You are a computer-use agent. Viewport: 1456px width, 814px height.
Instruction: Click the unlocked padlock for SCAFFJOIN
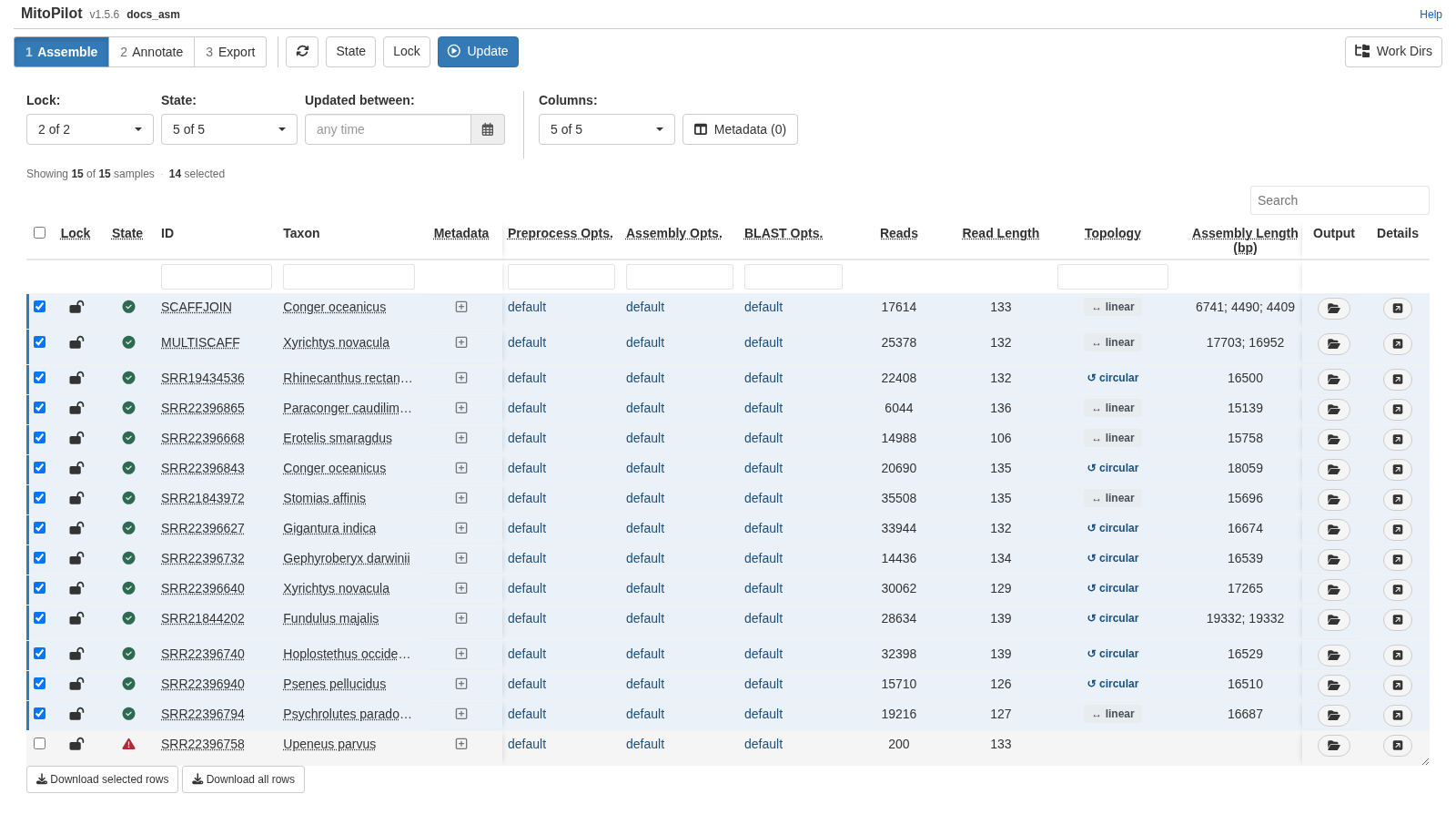pyautogui.click(x=76, y=307)
